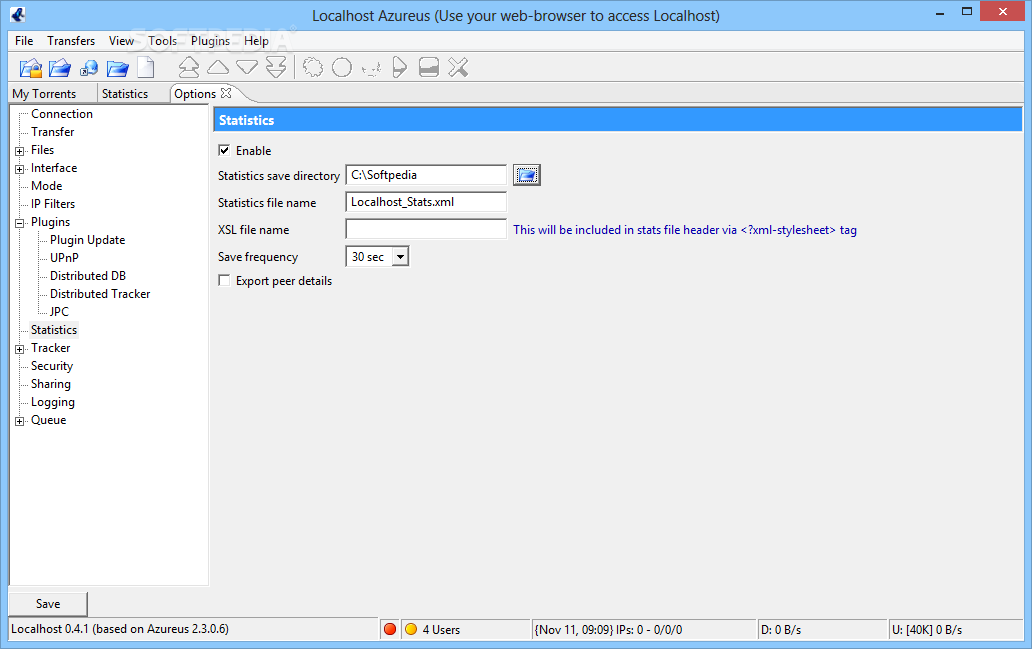
Task: Click the X remove toolbar icon
Action: pos(458,67)
